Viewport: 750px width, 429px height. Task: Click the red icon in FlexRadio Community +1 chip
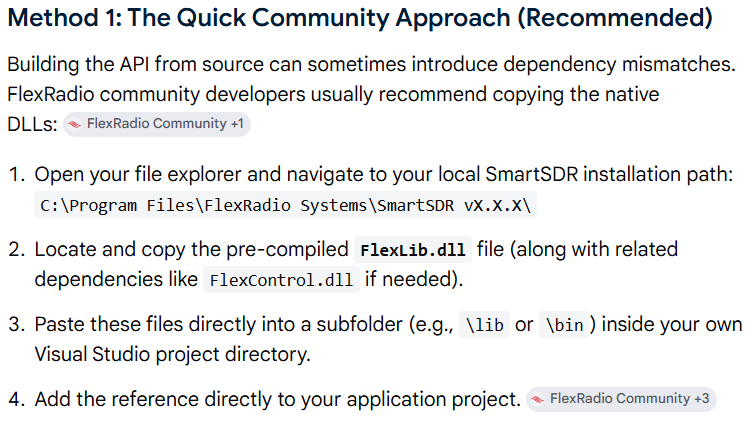coord(75,124)
